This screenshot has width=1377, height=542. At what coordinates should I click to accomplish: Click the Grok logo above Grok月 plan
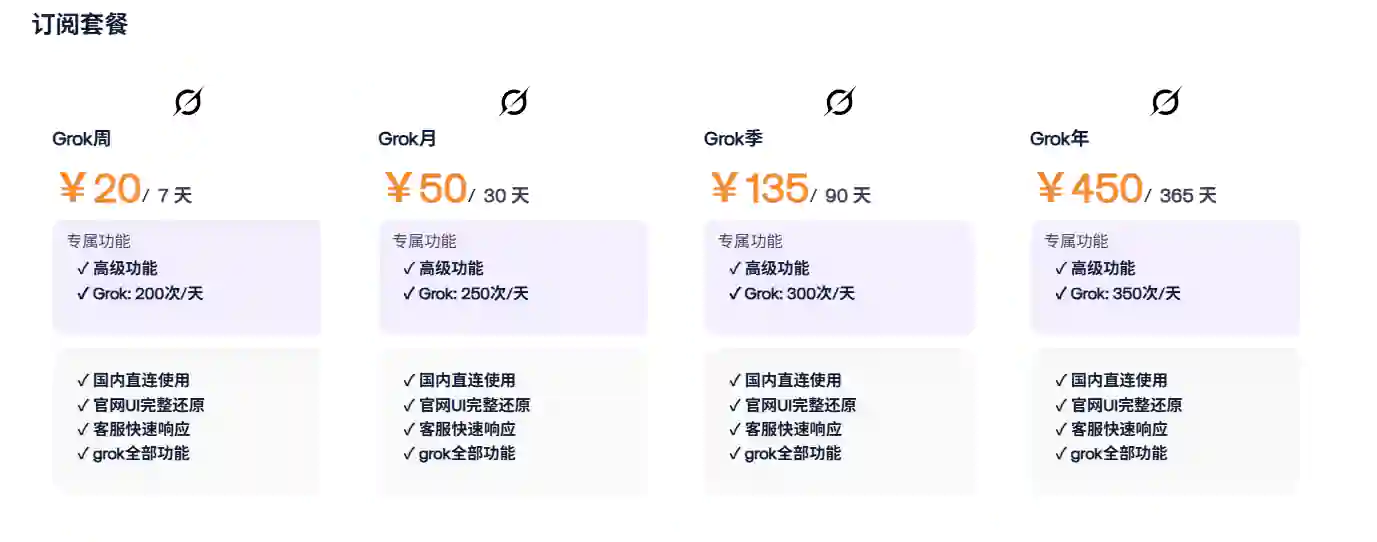click(513, 101)
